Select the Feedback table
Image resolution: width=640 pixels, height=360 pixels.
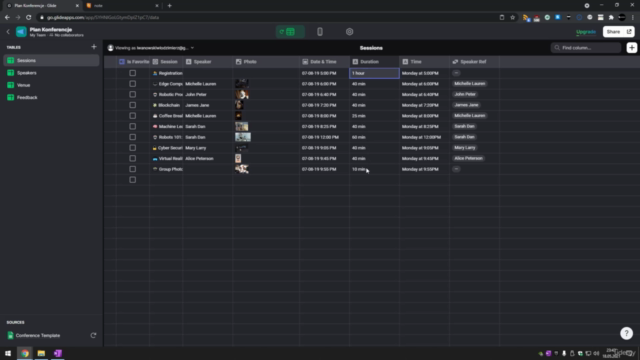click(51, 97)
